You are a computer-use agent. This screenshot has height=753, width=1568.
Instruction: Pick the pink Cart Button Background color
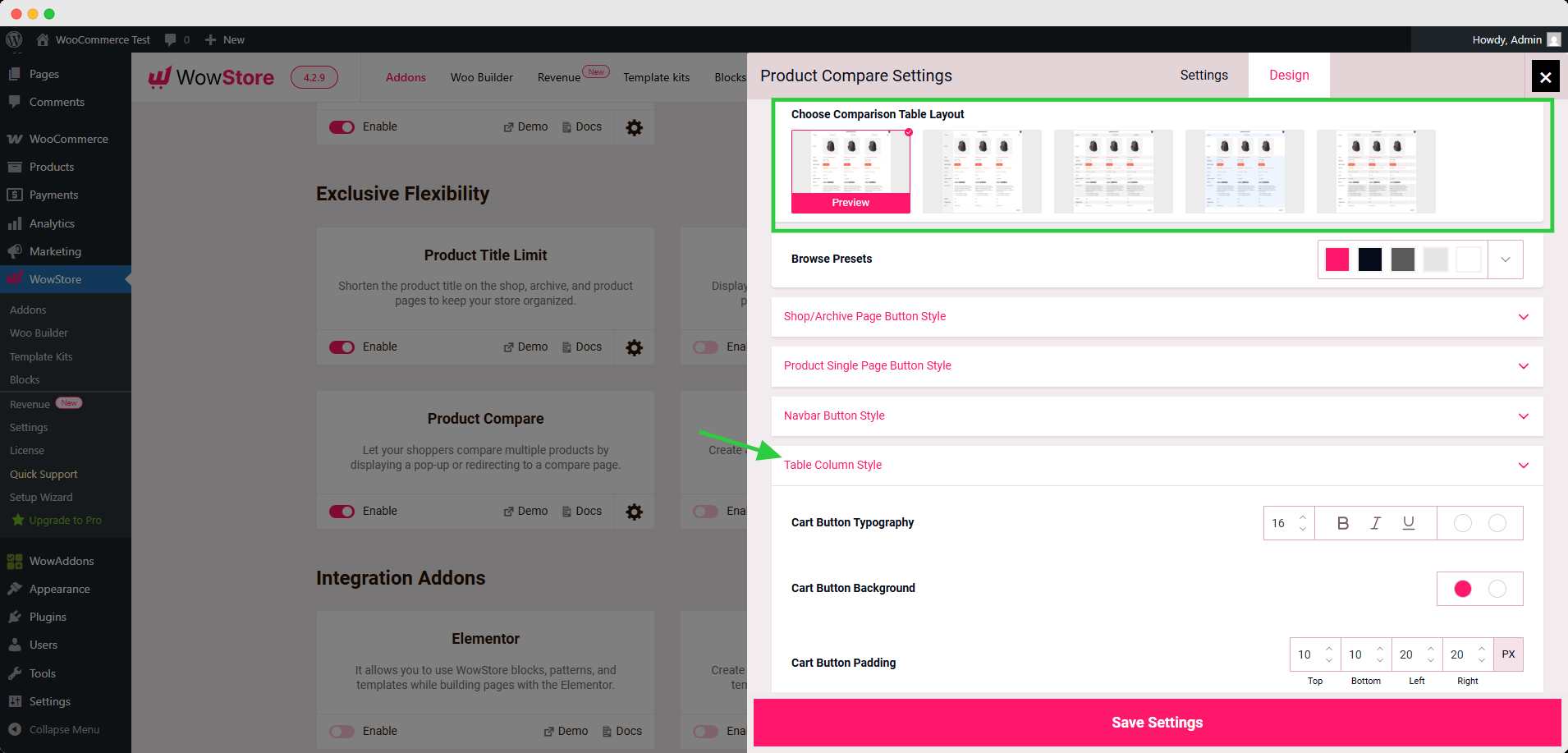[x=1462, y=589]
